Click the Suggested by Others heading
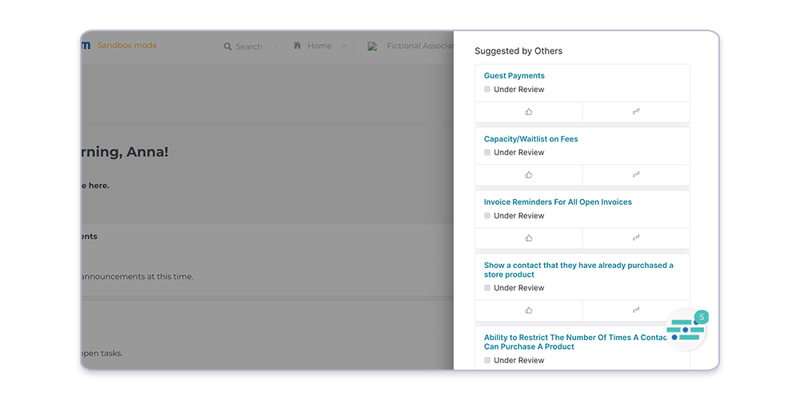This screenshot has height=400, width=800. click(x=518, y=51)
